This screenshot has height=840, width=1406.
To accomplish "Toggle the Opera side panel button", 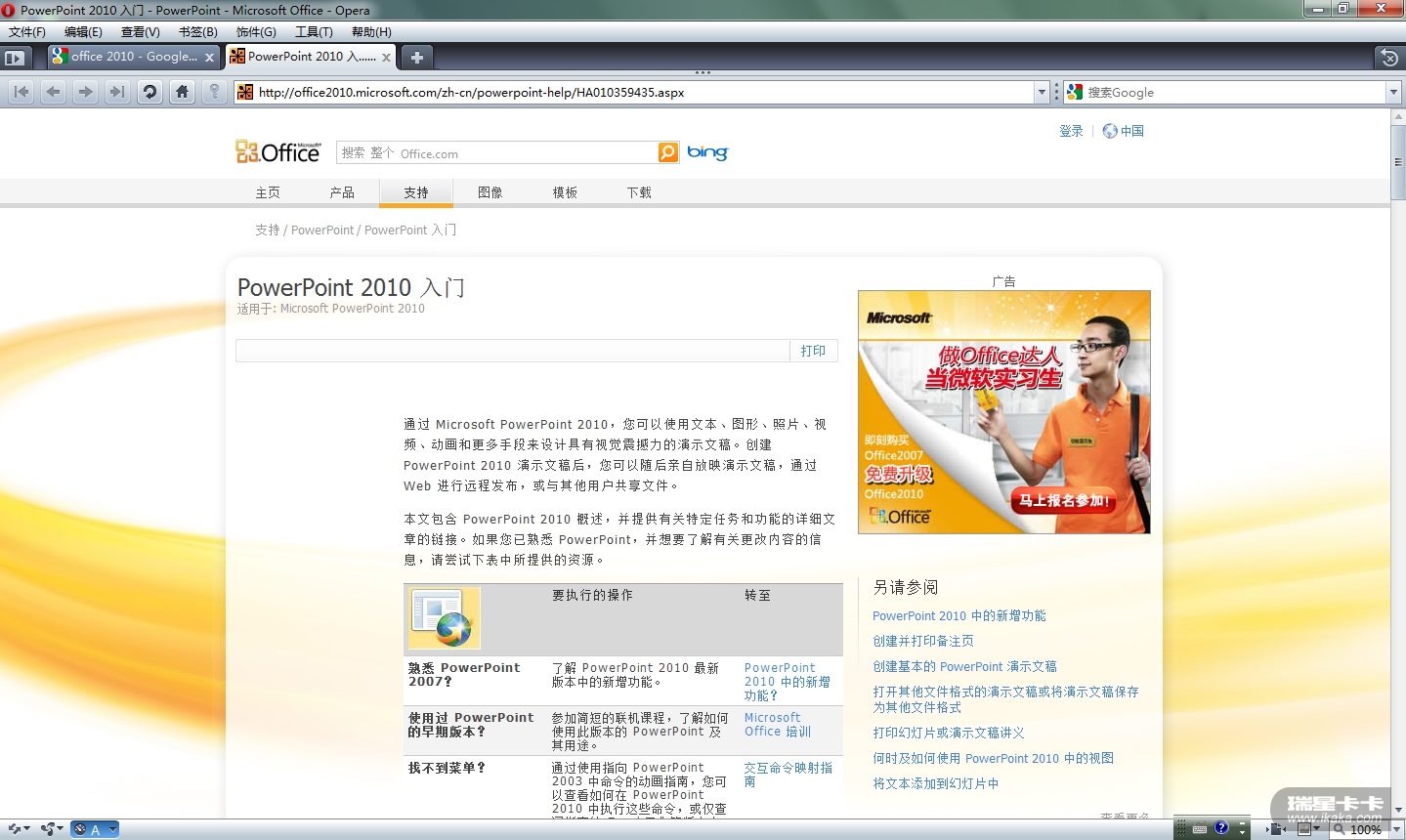I will click(x=16, y=58).
